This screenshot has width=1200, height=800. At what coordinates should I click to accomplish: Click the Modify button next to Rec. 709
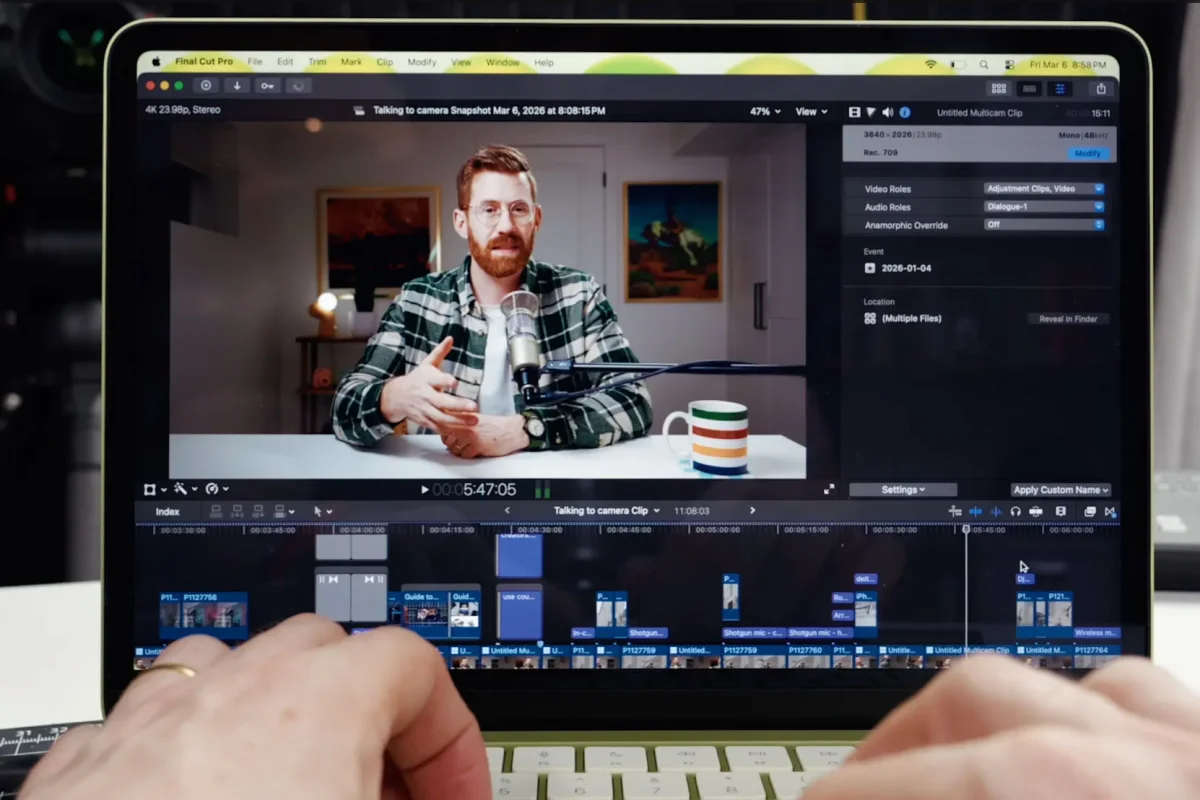[1088, 153]
